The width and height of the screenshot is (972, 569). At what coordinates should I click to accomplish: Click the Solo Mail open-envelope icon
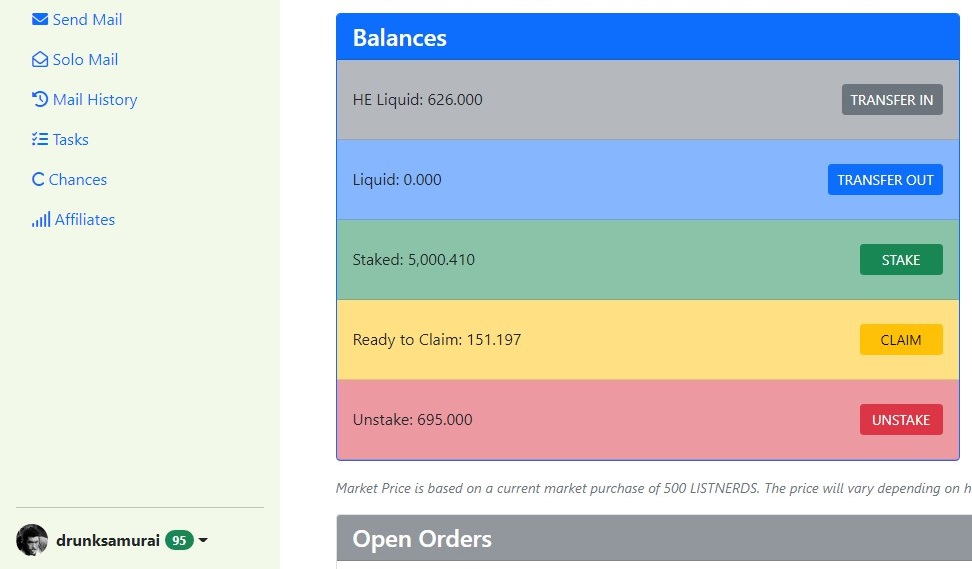click(40, 60)
